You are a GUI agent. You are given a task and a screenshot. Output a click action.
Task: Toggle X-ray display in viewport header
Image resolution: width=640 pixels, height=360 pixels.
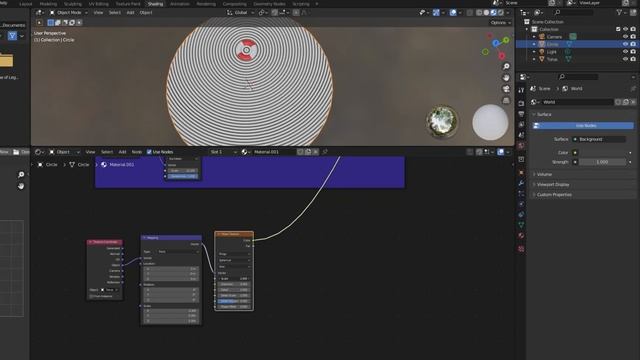[x=470, y=13]
